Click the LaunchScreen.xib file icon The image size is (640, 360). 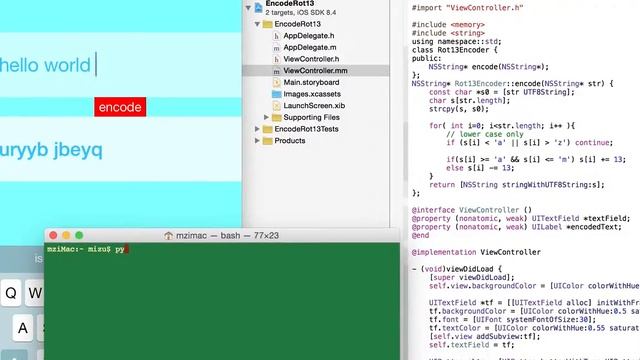click(276, 106)
